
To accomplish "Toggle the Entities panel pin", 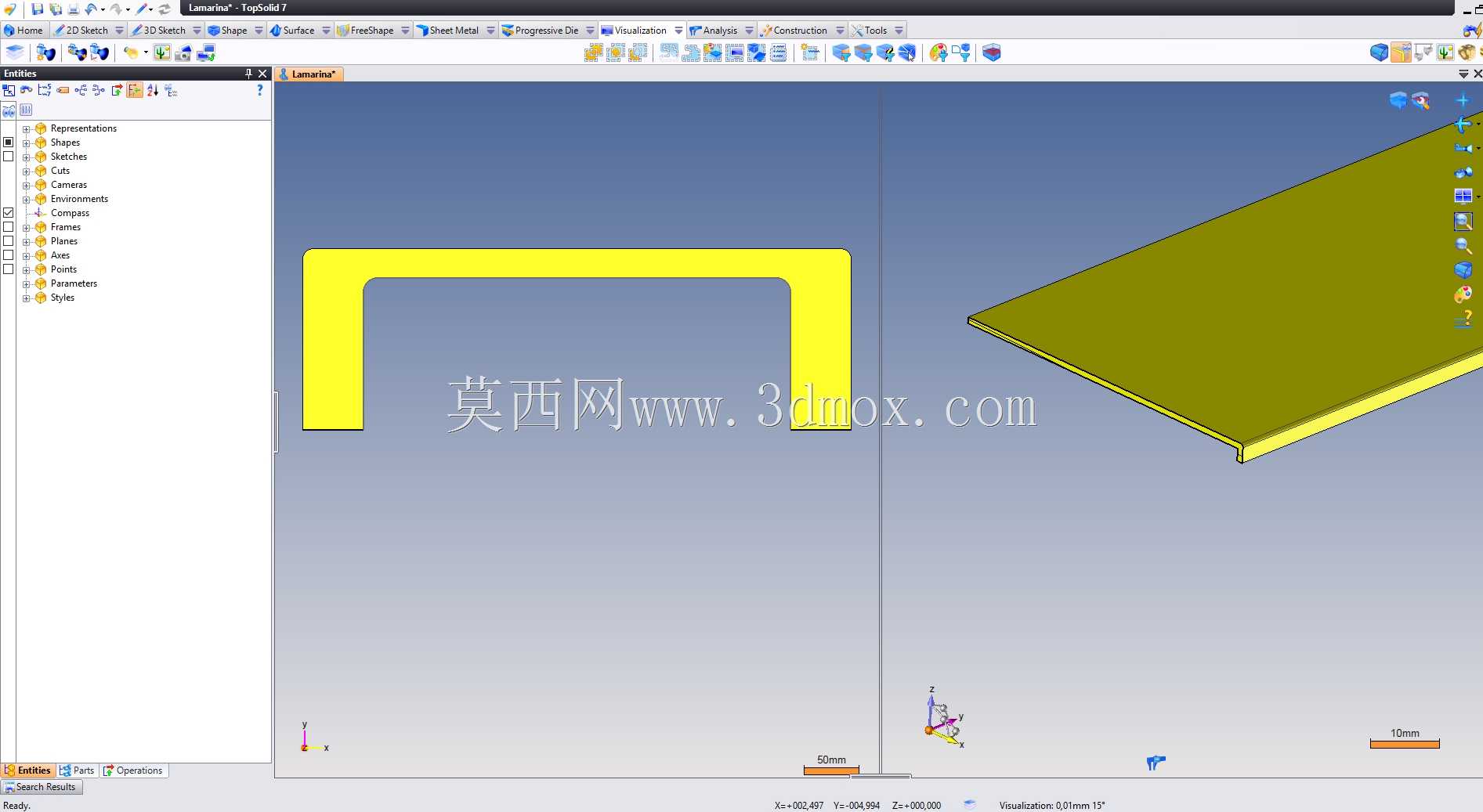I will [248, 74].
